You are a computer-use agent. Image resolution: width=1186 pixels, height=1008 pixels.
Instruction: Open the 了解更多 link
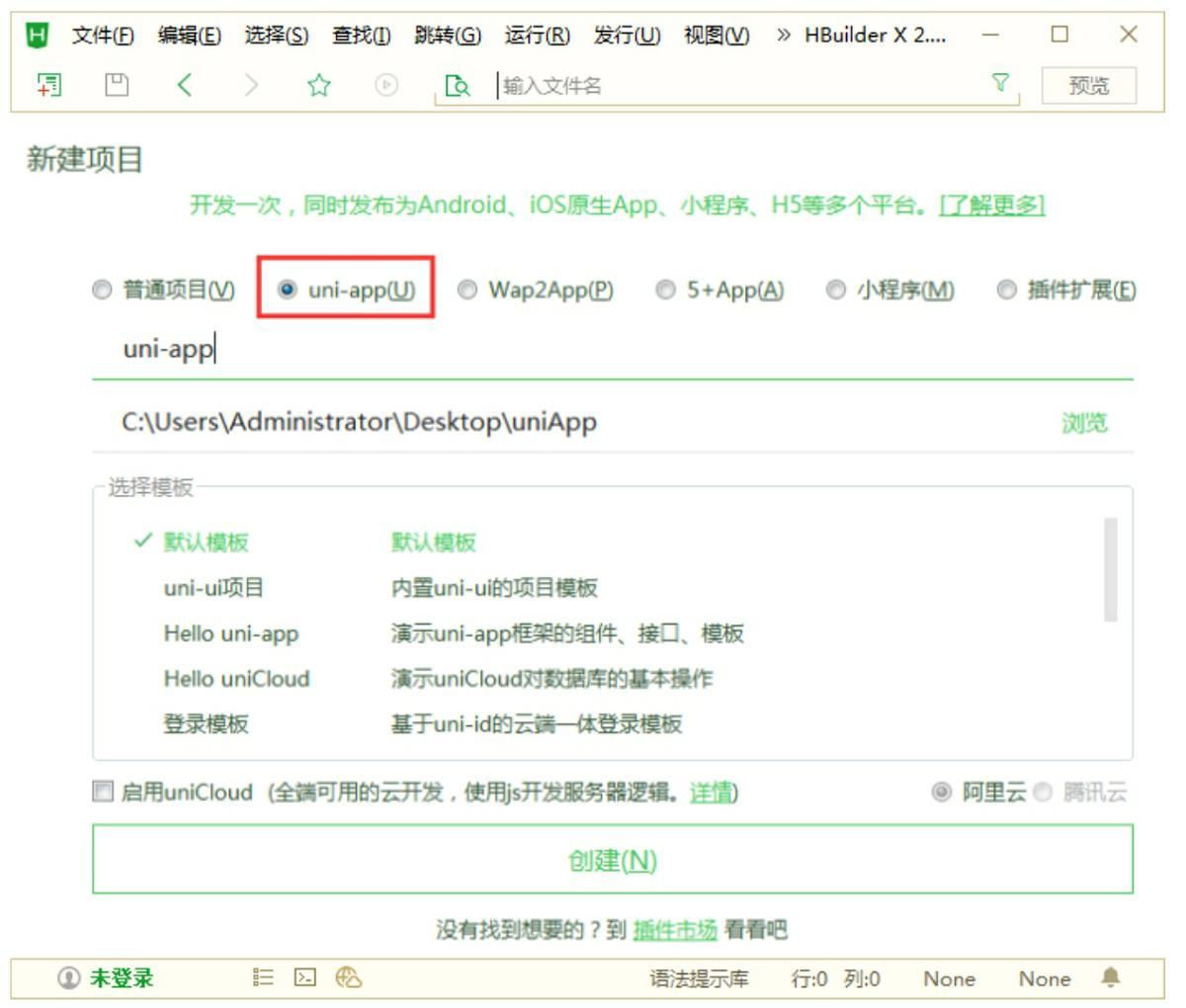(991, 206)
